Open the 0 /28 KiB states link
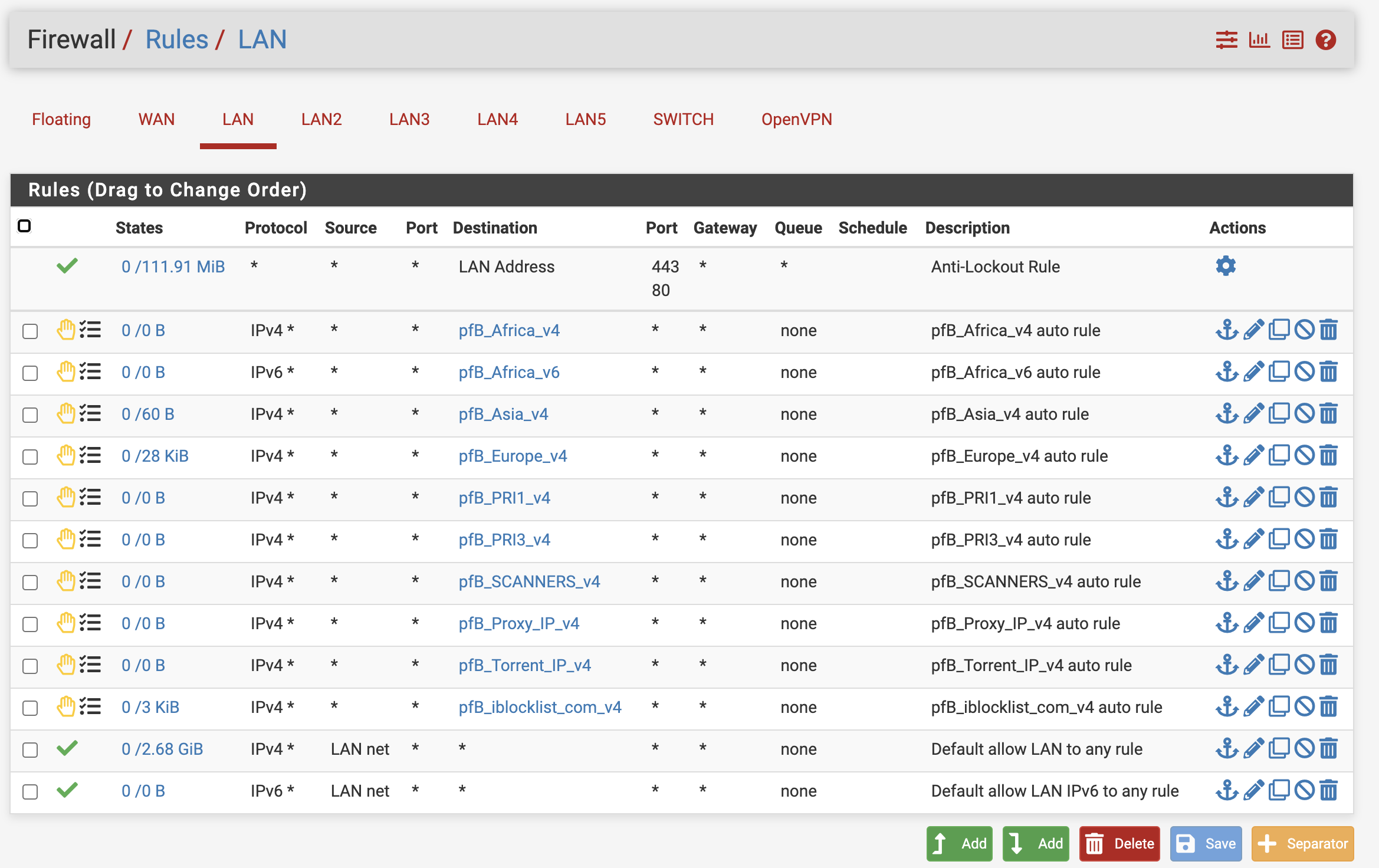 (155, 456)
